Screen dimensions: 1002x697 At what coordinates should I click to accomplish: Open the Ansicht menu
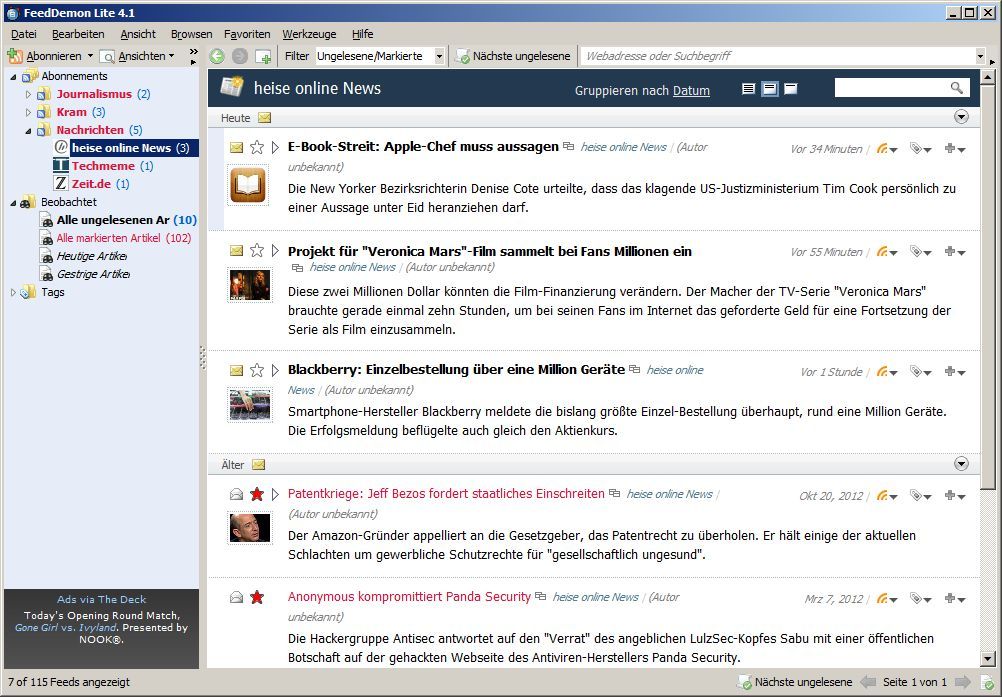coord(138,34)
